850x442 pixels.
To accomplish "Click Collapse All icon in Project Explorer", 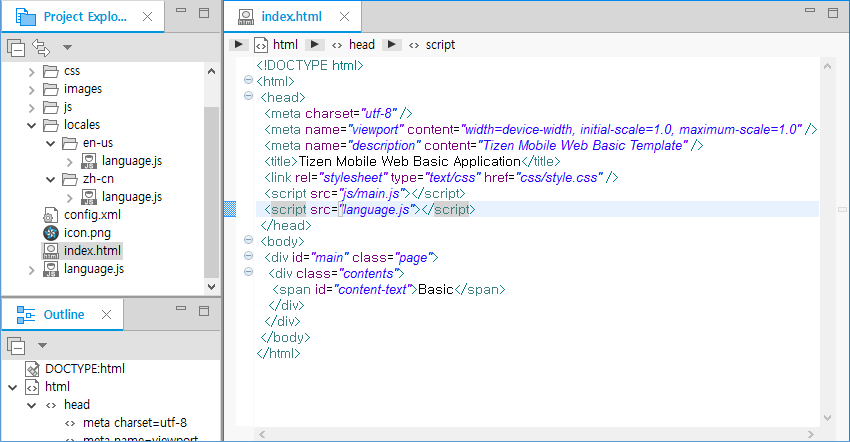I will coord(16,47).
